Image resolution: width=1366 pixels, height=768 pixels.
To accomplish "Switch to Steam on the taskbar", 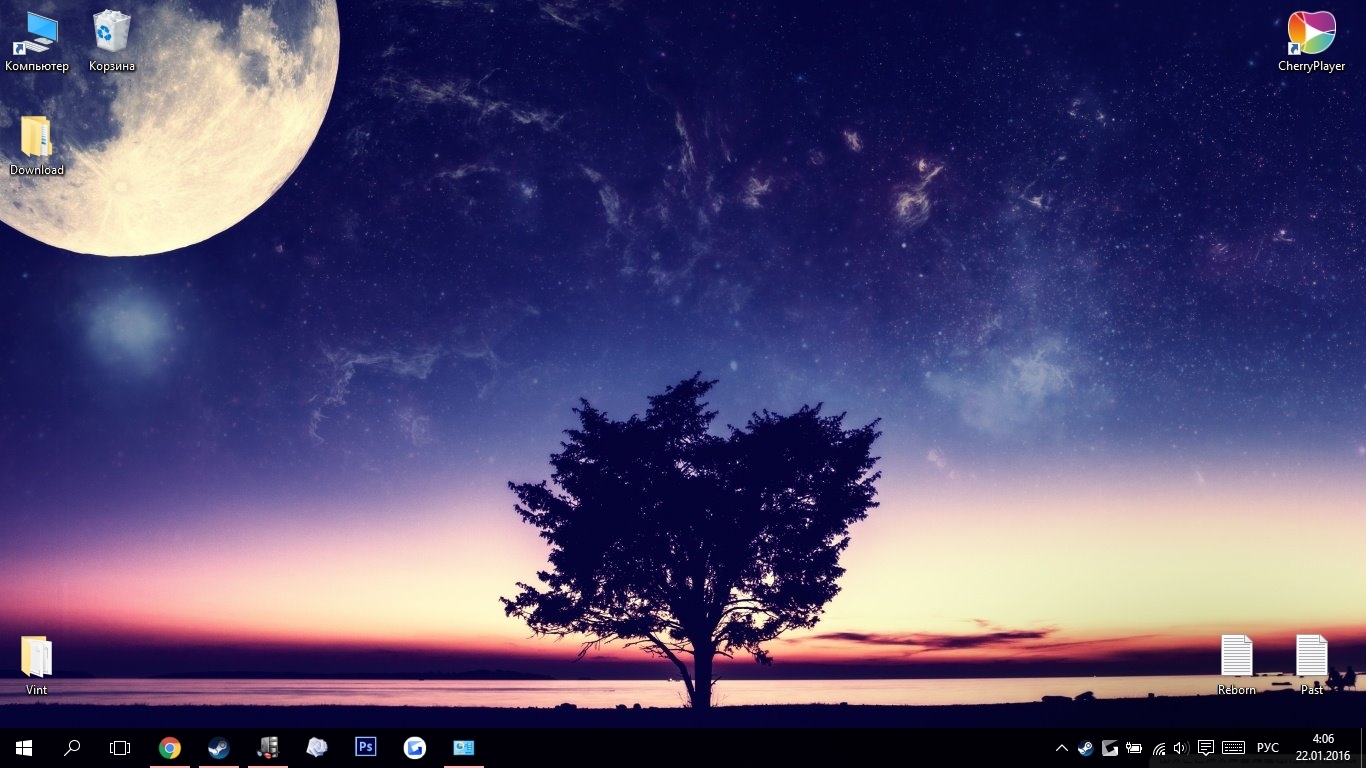I will [x=219, y=747].
